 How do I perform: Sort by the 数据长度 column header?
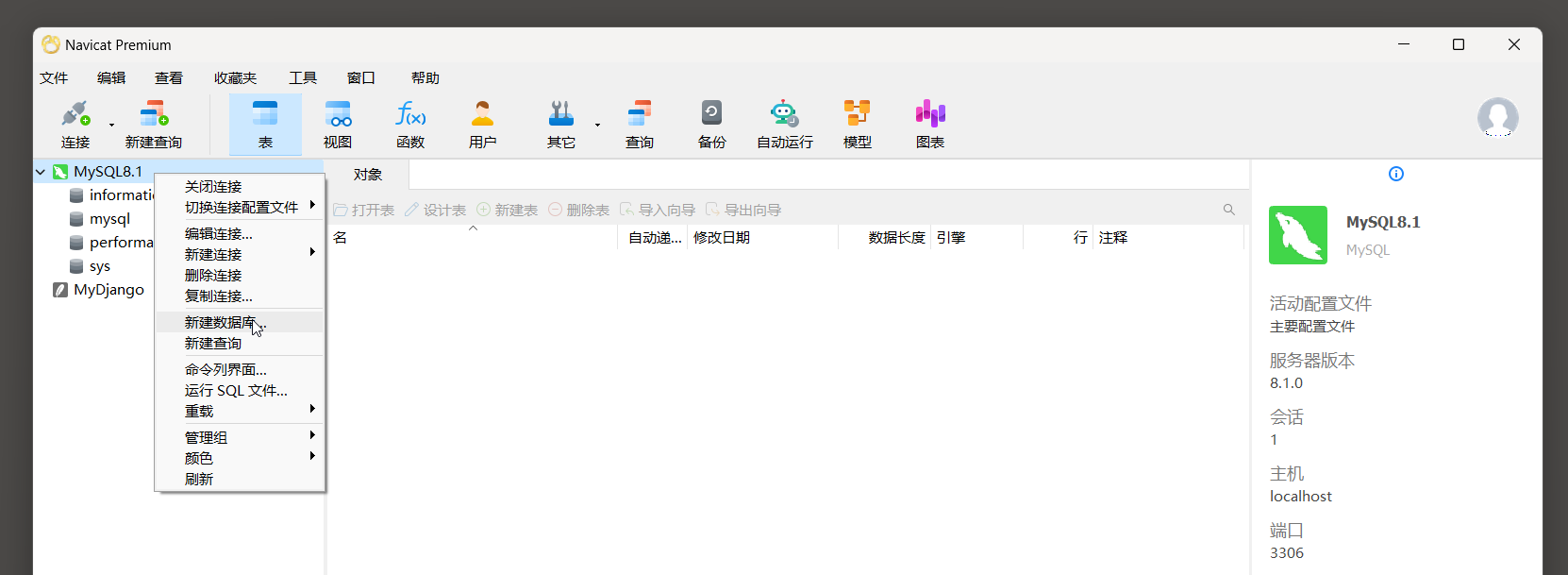click(x=885, y=238)
